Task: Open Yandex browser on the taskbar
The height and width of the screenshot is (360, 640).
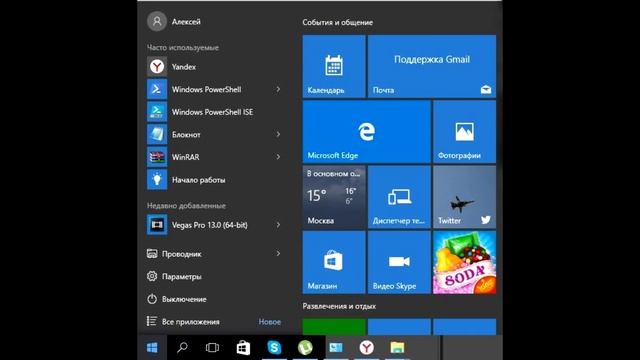Action: (367, 348)
